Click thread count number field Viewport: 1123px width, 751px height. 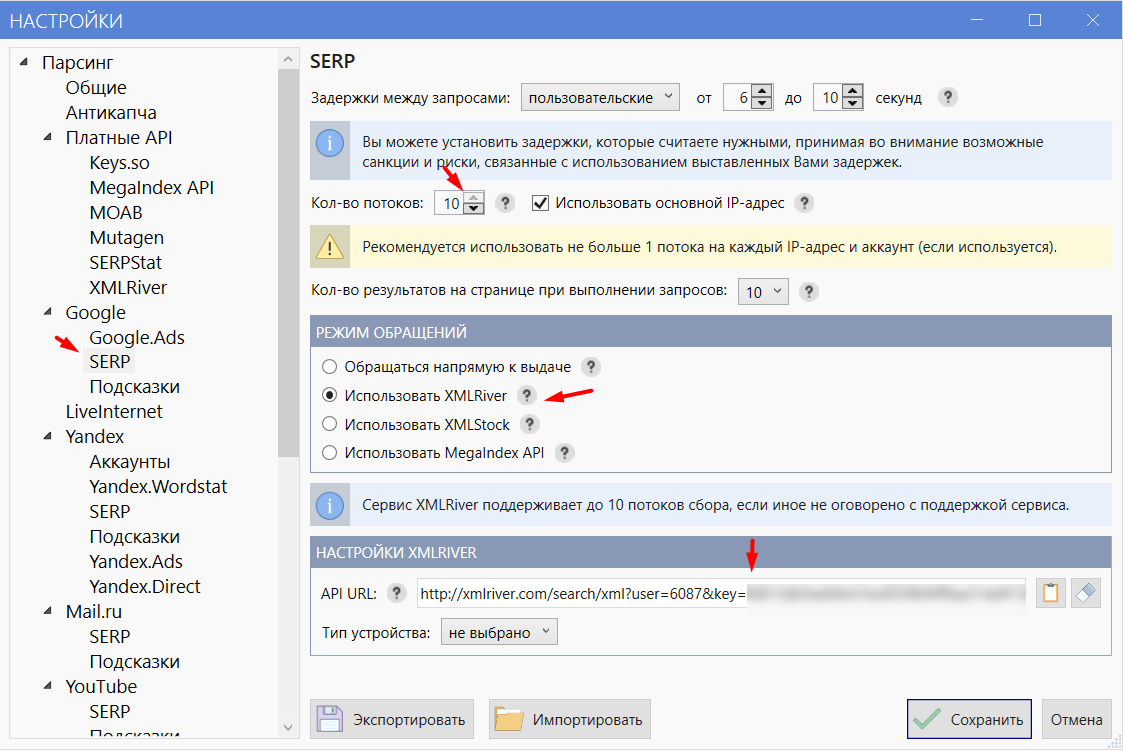450,203
